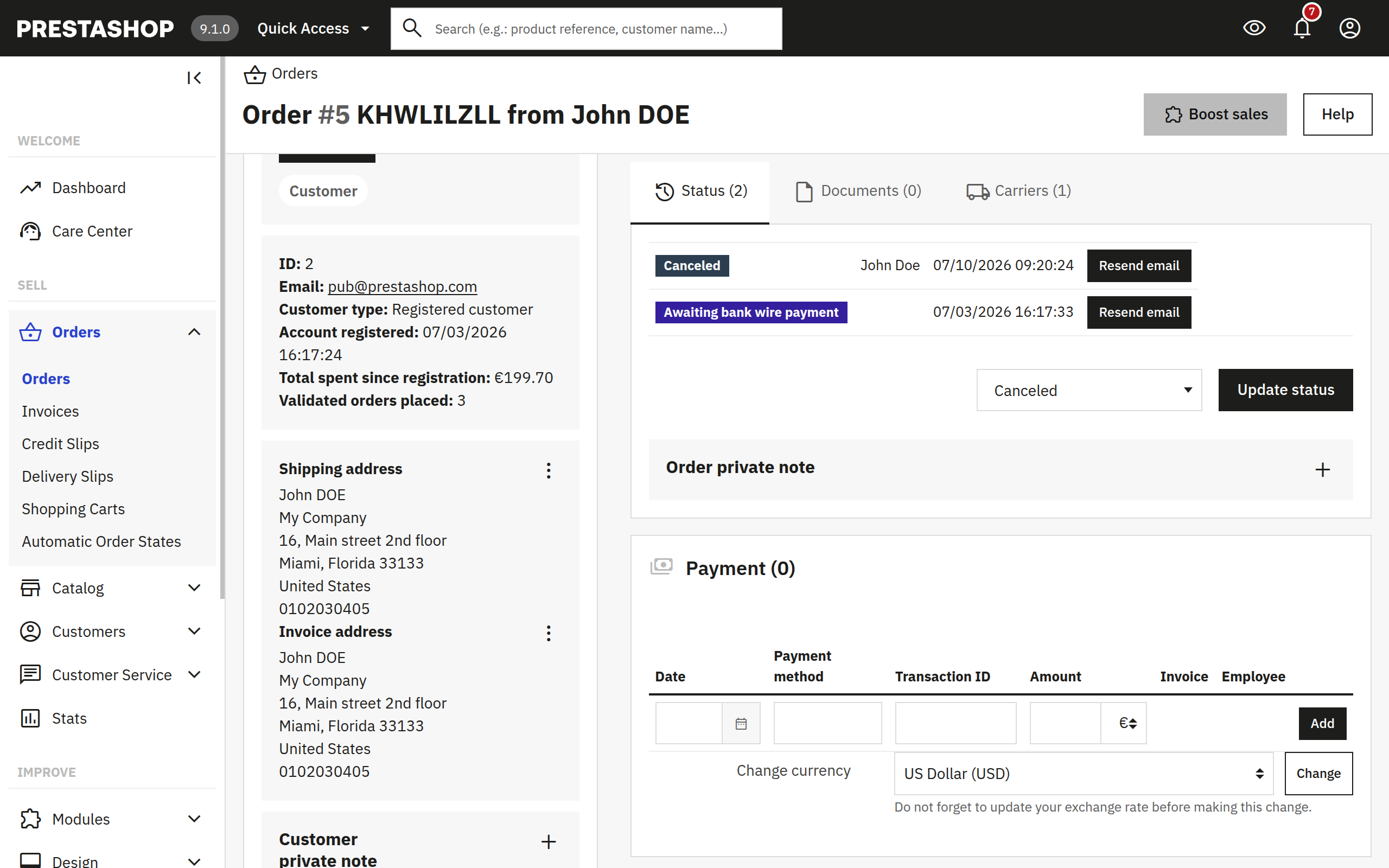Open Shipping address options menu
Image resolution: width=1389 pixels, height=868 pixels.
click(x=548, y=471)
